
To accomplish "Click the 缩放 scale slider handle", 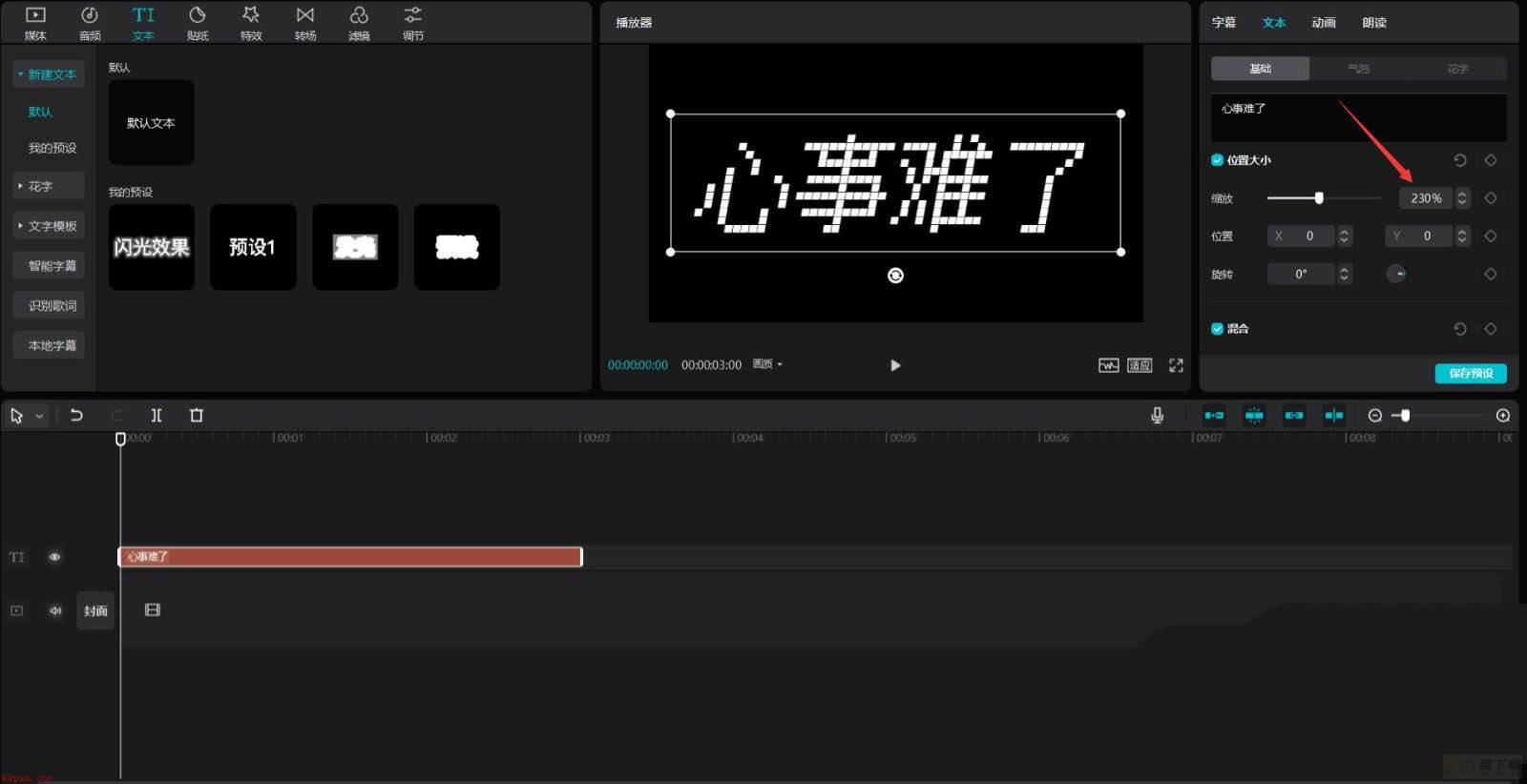I will pyautogui.click(x=1319, y=198).
